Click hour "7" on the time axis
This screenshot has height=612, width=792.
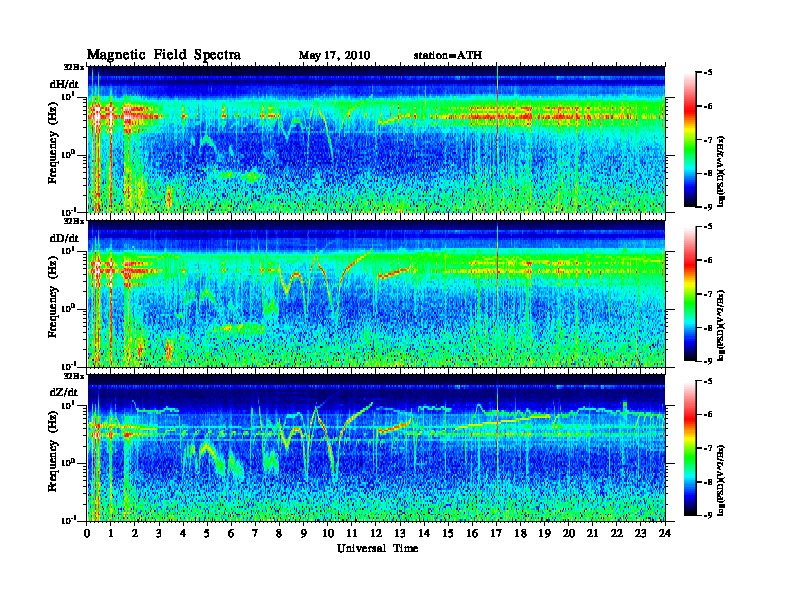[x=256, y=534]
